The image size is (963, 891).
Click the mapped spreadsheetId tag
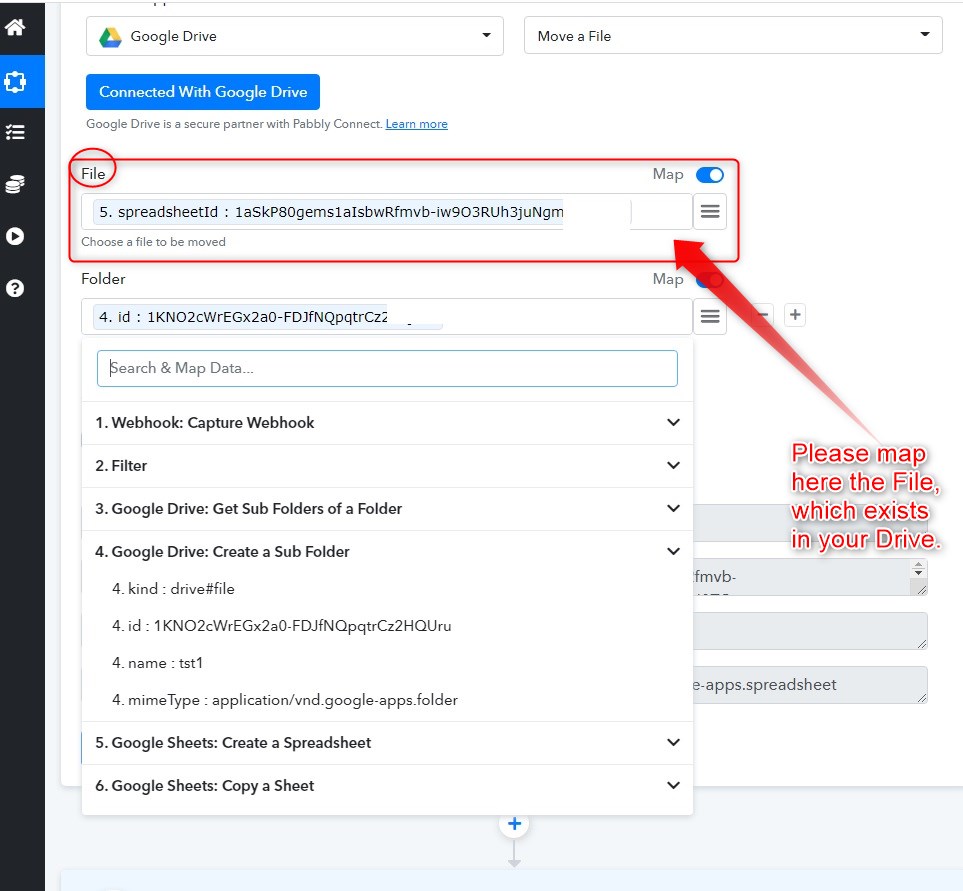coord(329,212)
